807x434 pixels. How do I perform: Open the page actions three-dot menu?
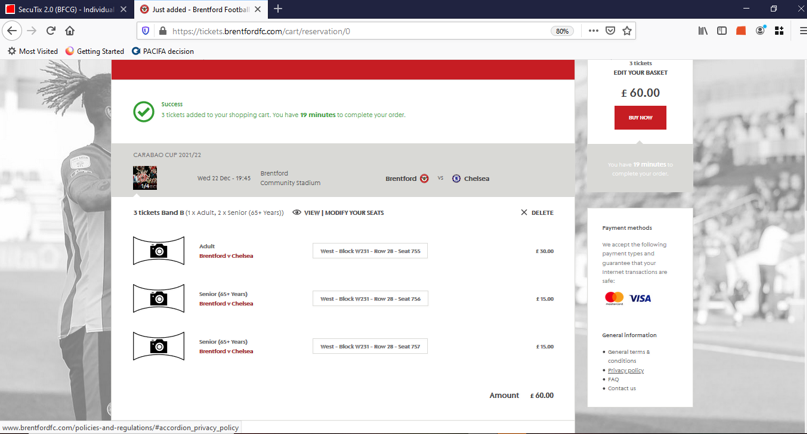tap(593, 31)
